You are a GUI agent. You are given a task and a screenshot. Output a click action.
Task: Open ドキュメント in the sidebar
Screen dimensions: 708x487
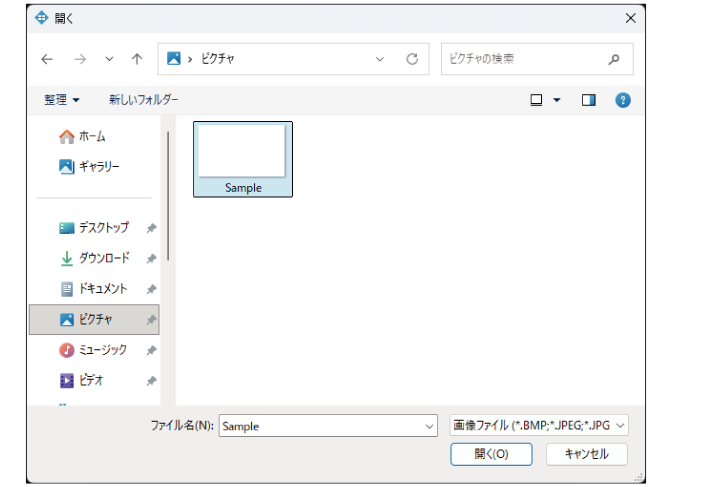[x=93, y=289]
